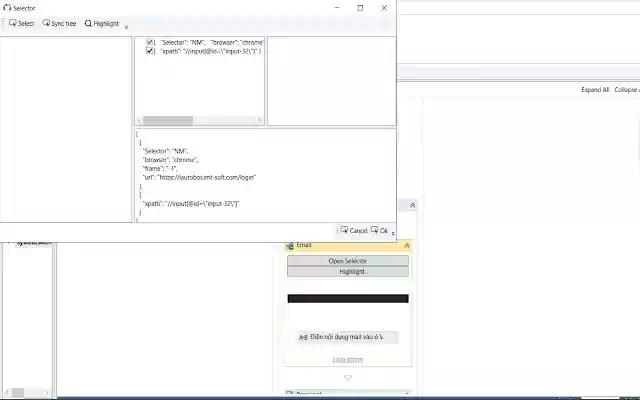Click the "browser": "chrome" line in editor
640x400 pixels.
(x=171, y=160)
